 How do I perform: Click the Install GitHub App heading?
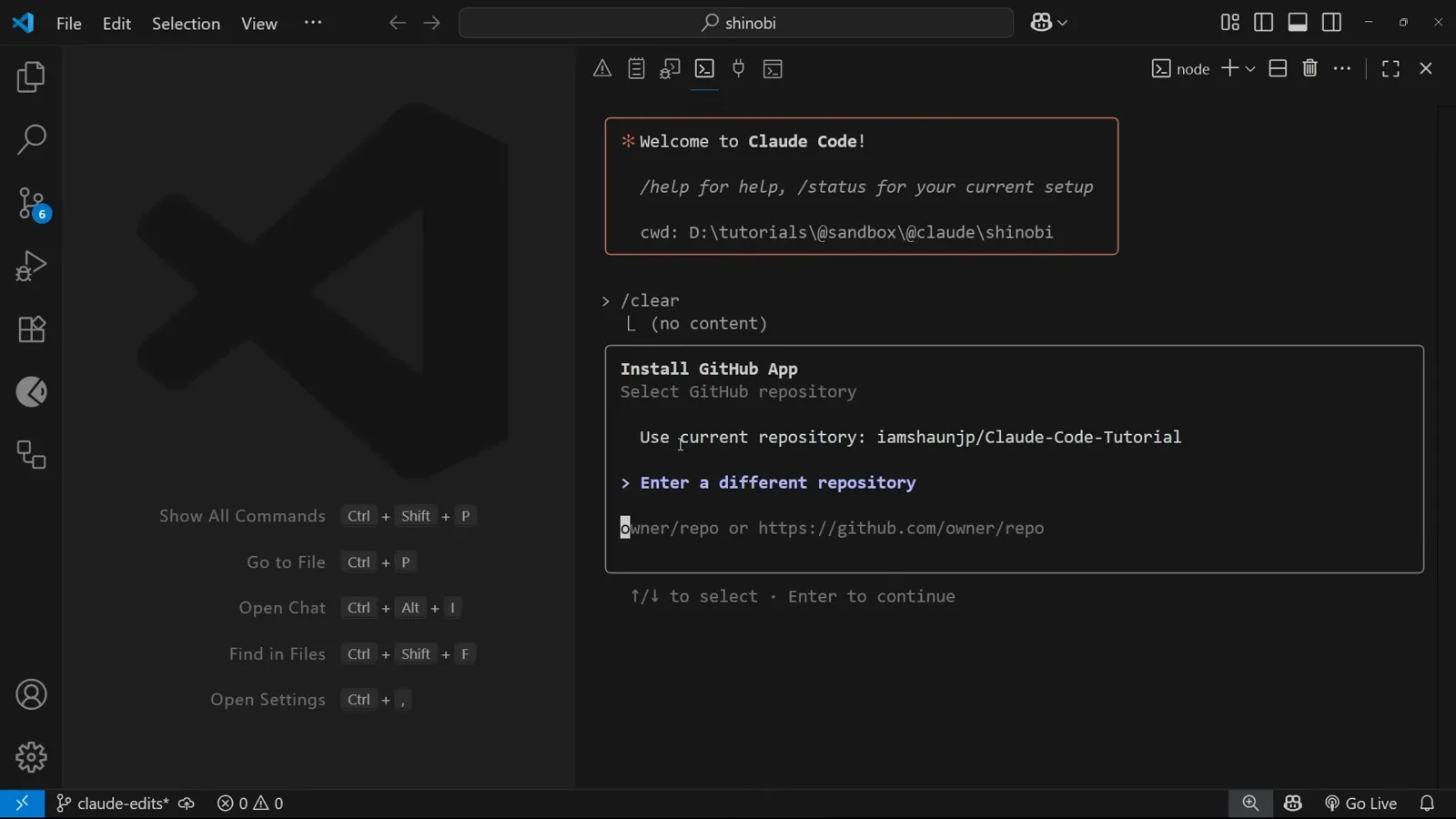pos(709,369)
